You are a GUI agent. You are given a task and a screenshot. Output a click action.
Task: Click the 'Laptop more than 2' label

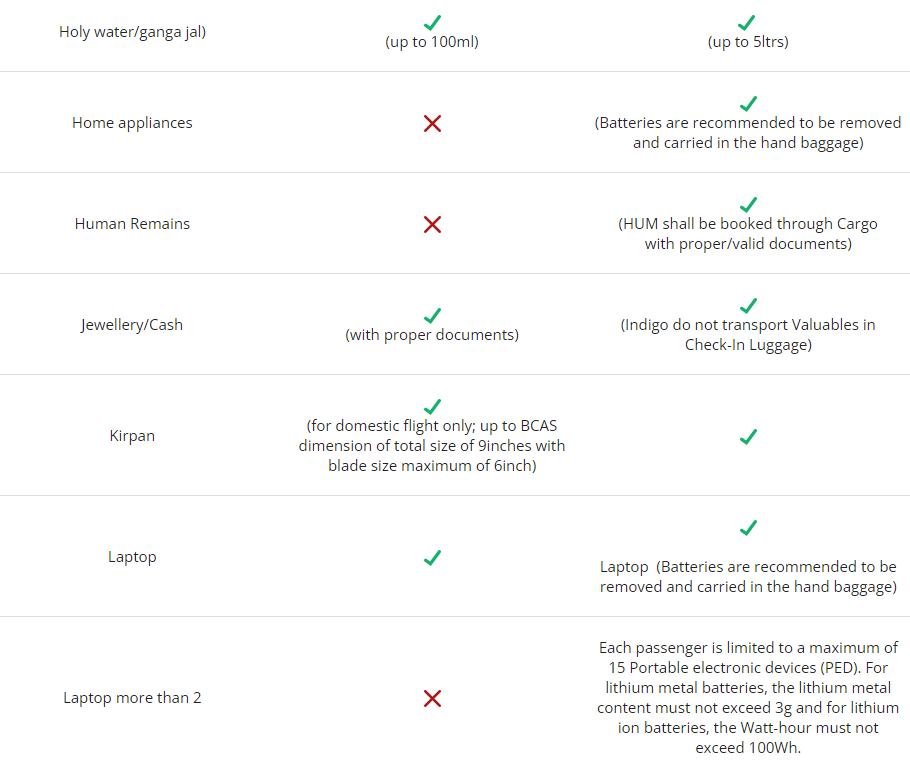(x=132, y=698)
